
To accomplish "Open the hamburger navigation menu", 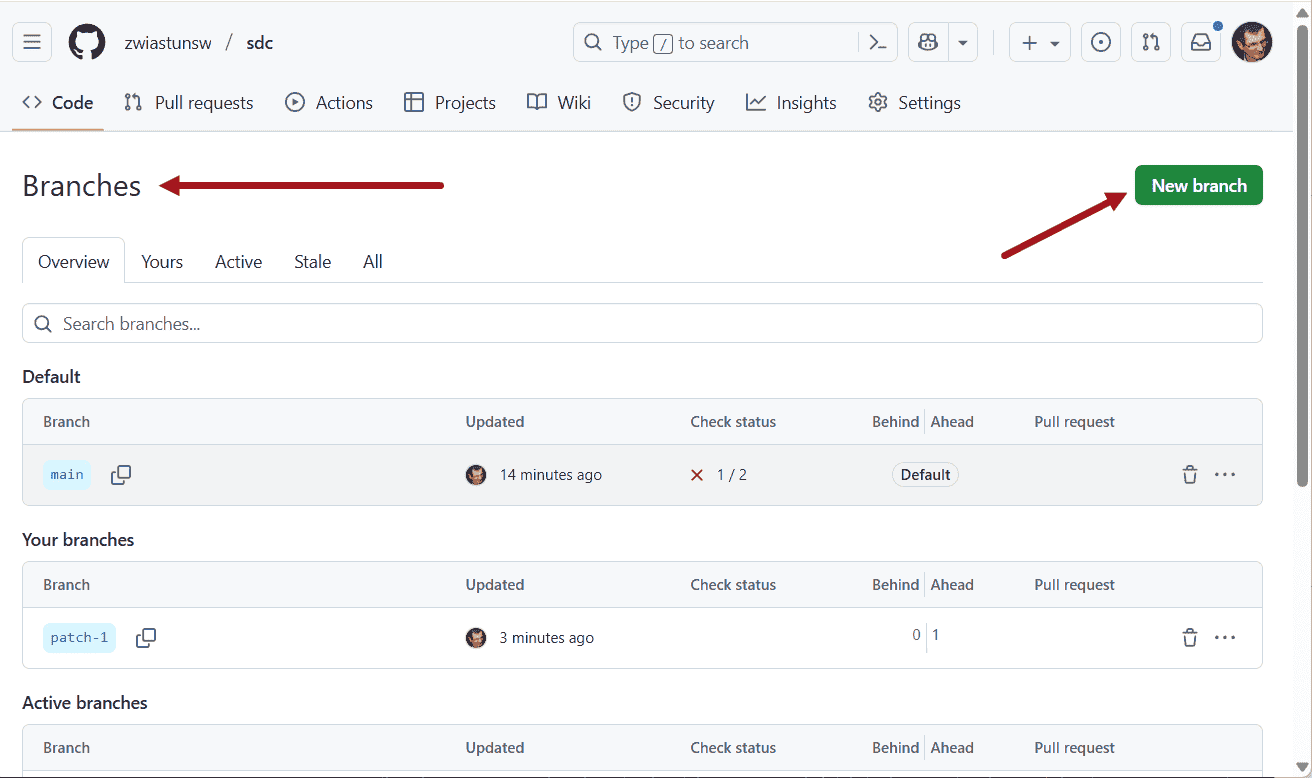I will click(x=32, y=43).
